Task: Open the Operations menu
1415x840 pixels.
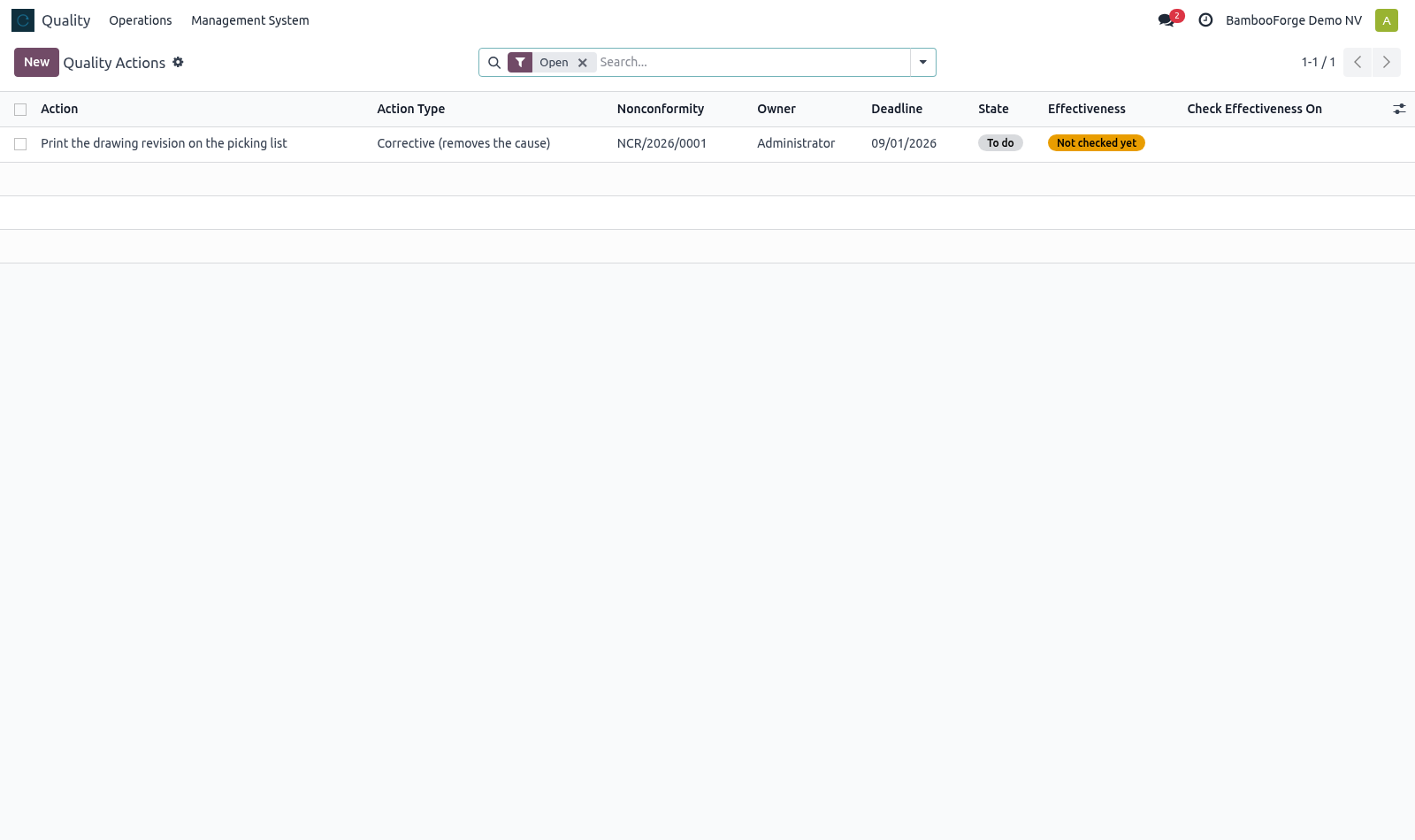Action: (141, 20)
